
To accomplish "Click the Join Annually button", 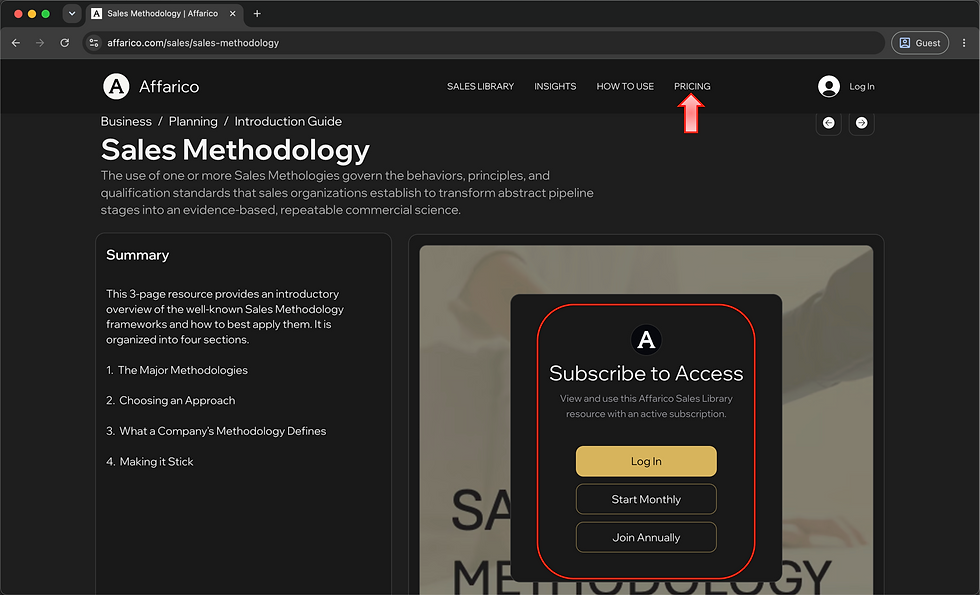I will [646, 538].
